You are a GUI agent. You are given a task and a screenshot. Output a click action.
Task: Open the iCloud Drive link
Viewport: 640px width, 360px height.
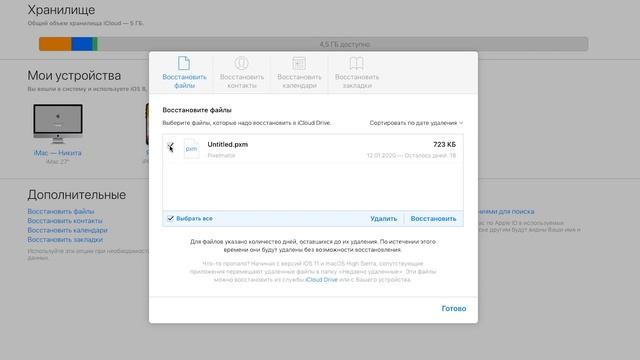[x=321, y=280]
